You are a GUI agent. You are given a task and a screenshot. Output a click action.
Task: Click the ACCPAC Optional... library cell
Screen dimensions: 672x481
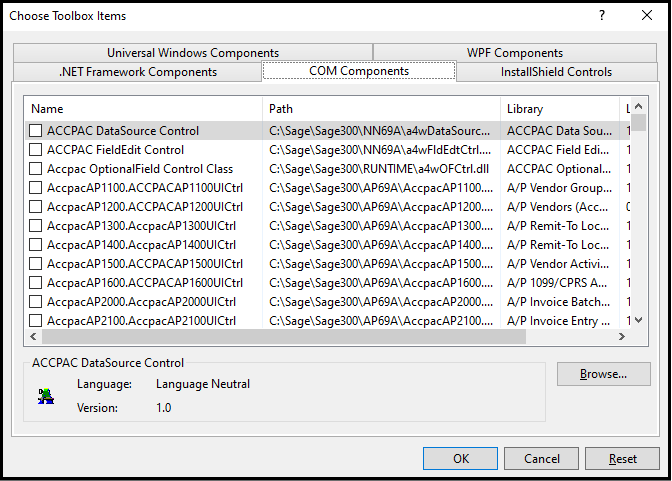point(559,168)
